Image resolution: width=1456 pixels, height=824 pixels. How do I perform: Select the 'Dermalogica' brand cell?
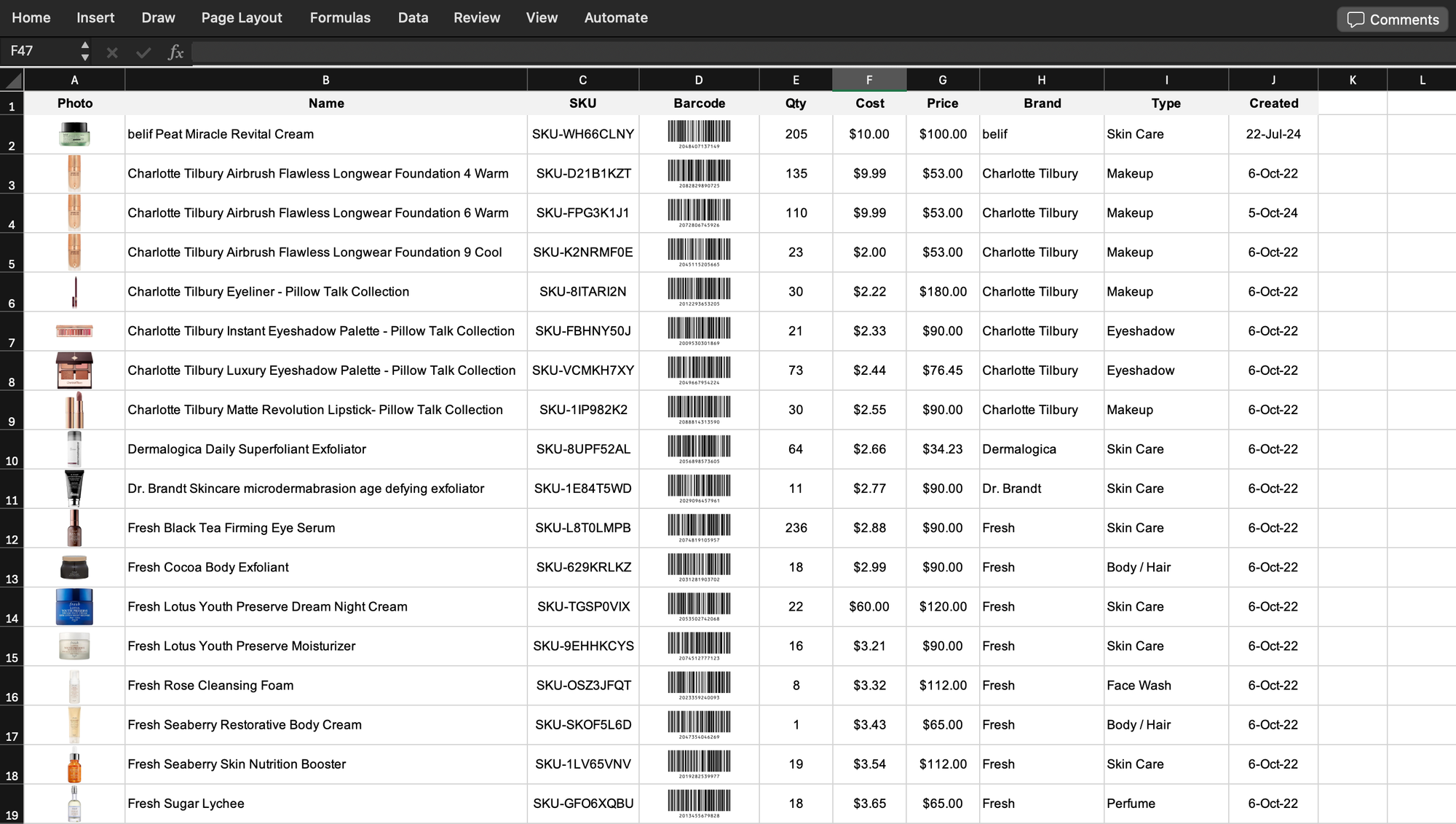click(1042, 449)
